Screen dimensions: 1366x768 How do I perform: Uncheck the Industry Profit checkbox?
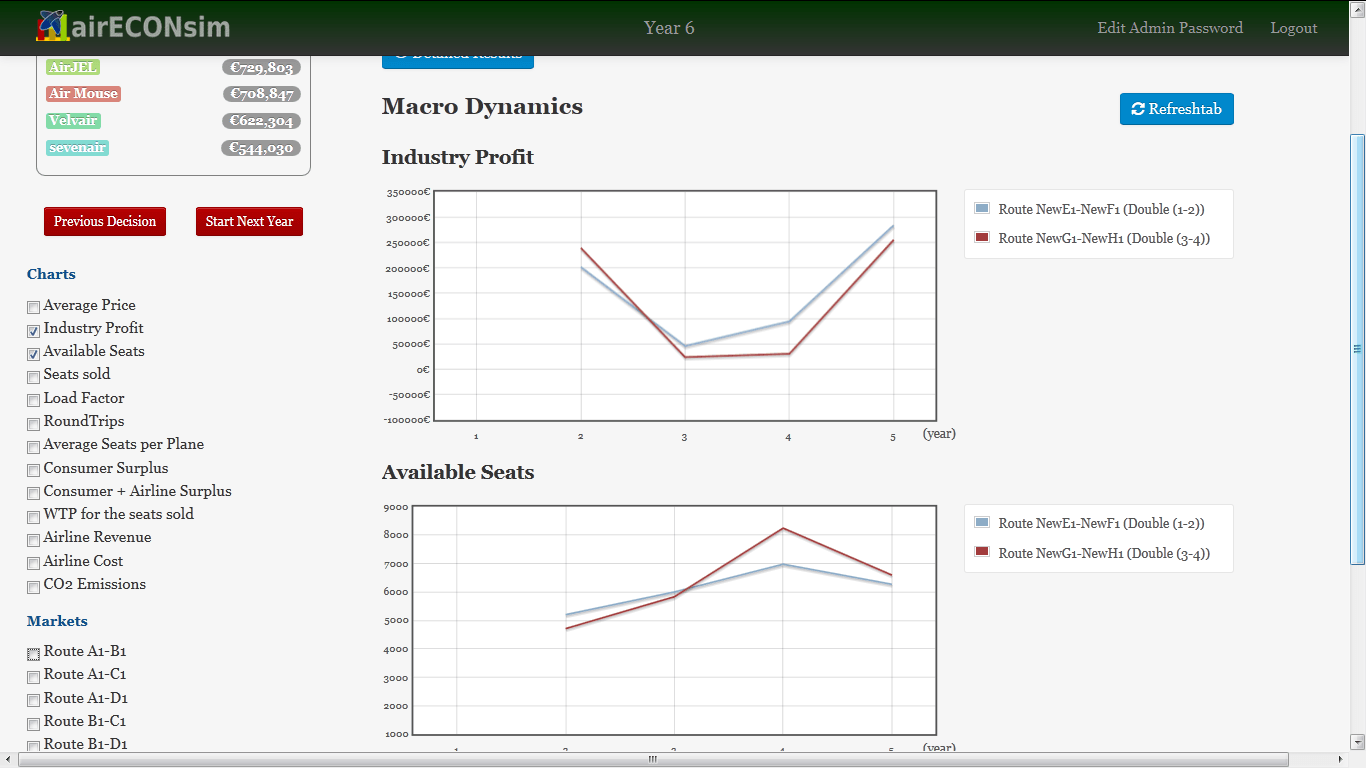(33, 330)
